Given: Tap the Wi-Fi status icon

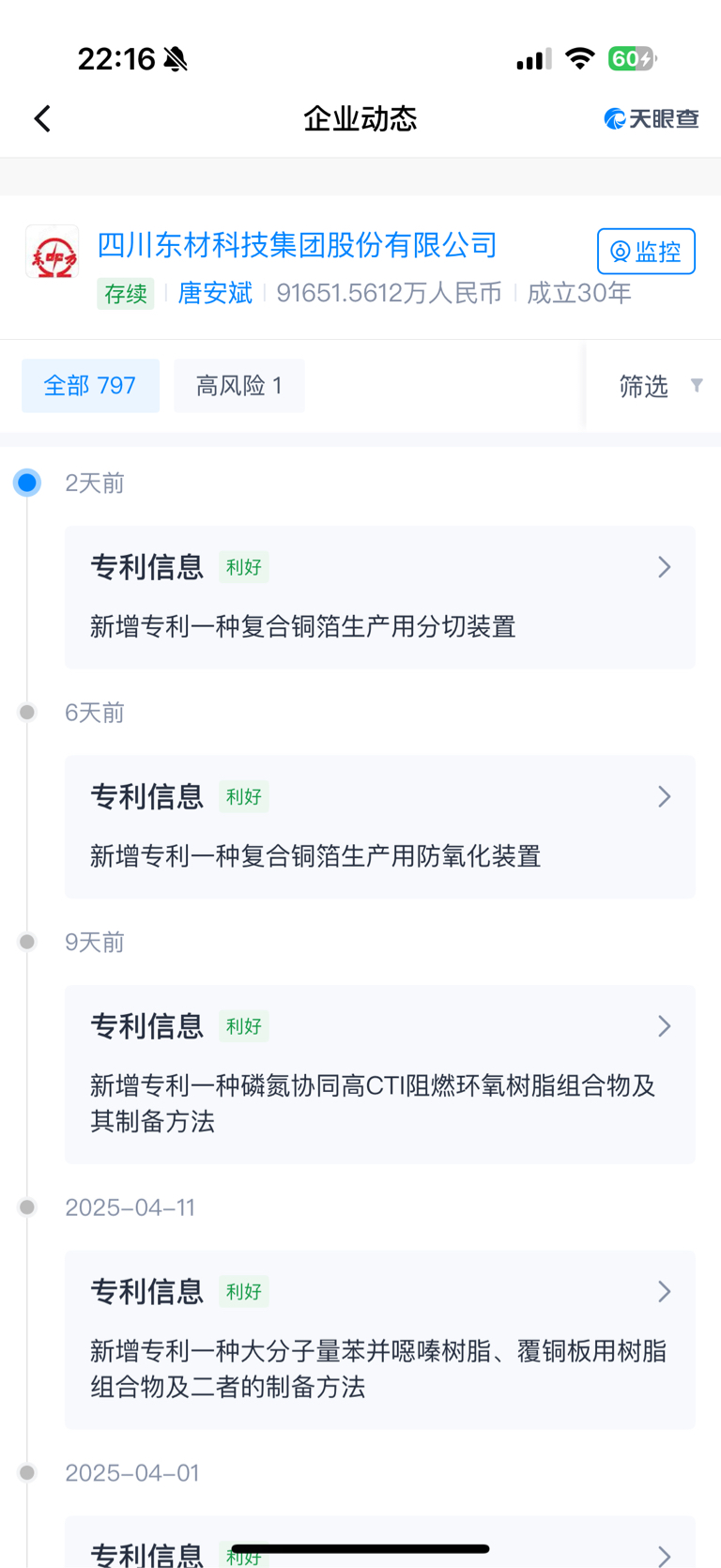Looking at the screenshot, I should coord(580,58).
